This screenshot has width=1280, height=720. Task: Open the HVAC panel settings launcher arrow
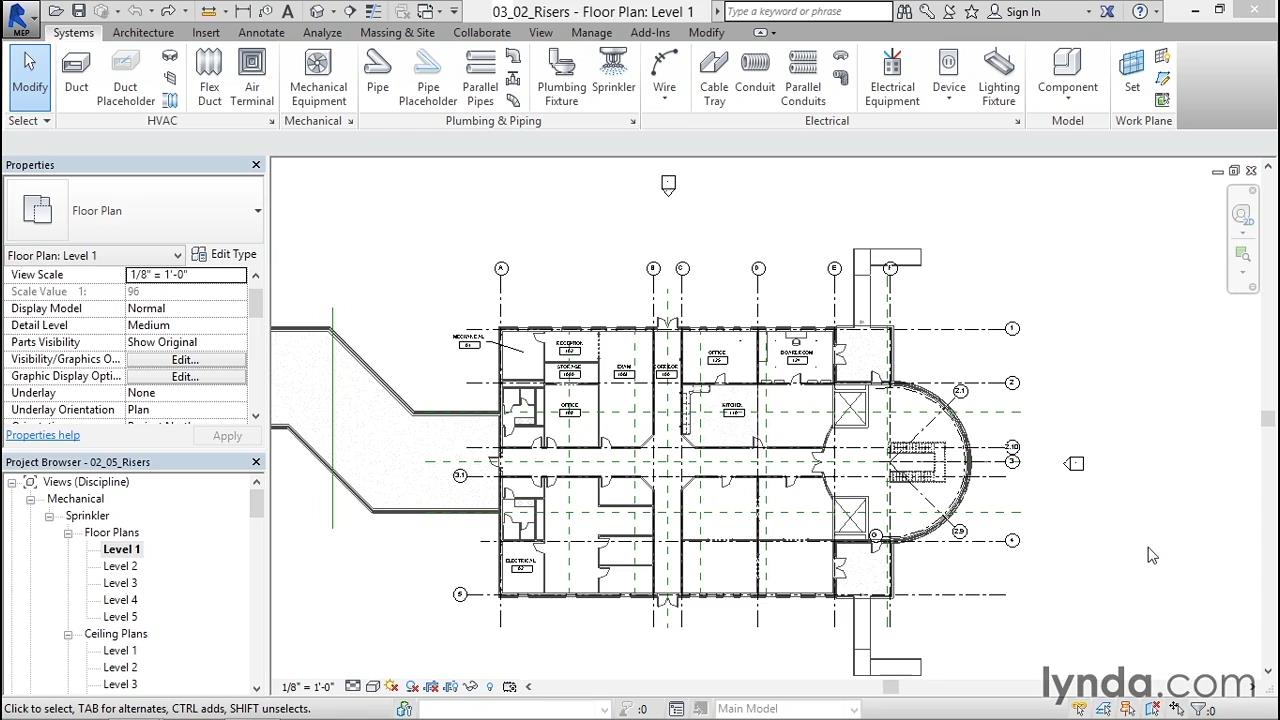point(271,122)
